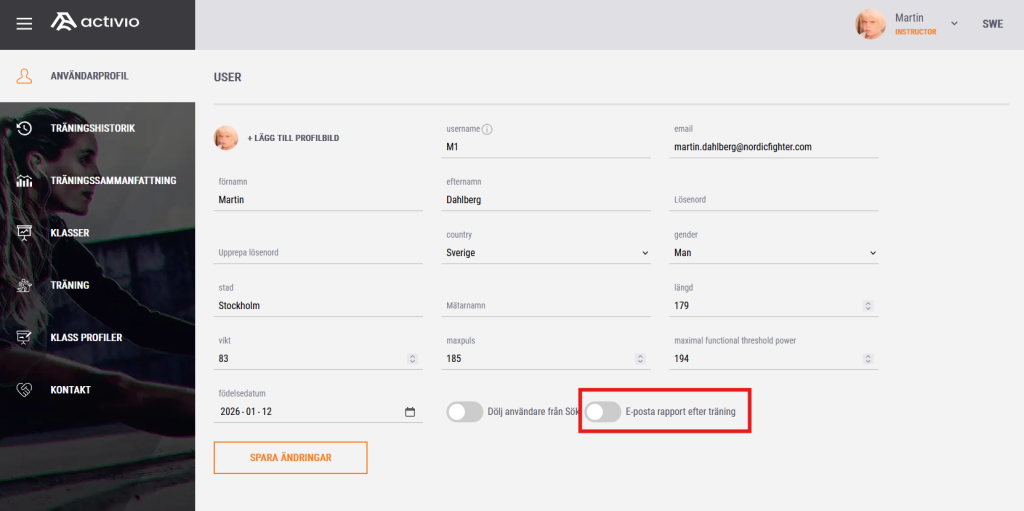Click the Träningshistorik clock icon
Viewport: 1024px width, 511px height.
tap(25, 128)
